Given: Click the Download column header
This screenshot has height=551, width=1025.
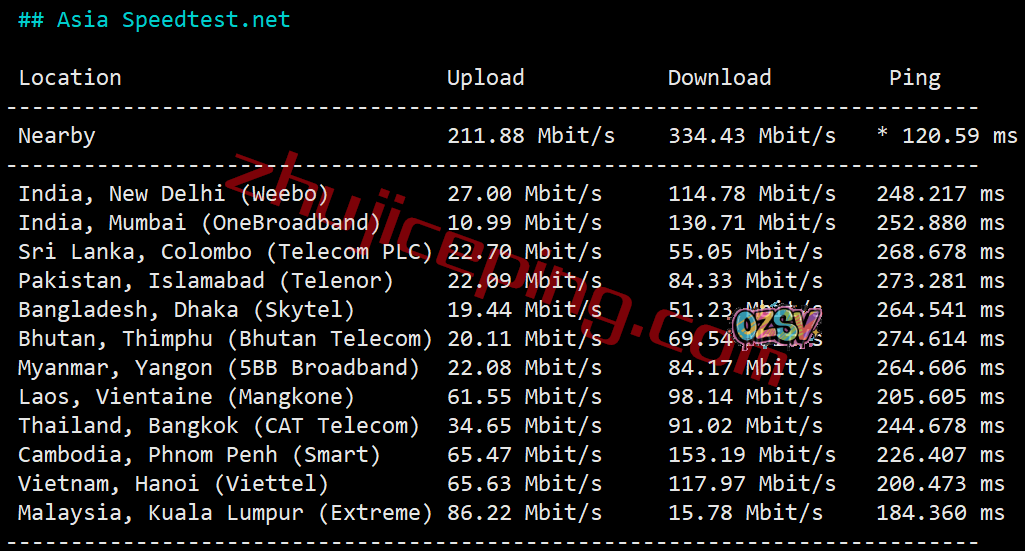Looking at the screenshot, I should [x=719, y=78].
